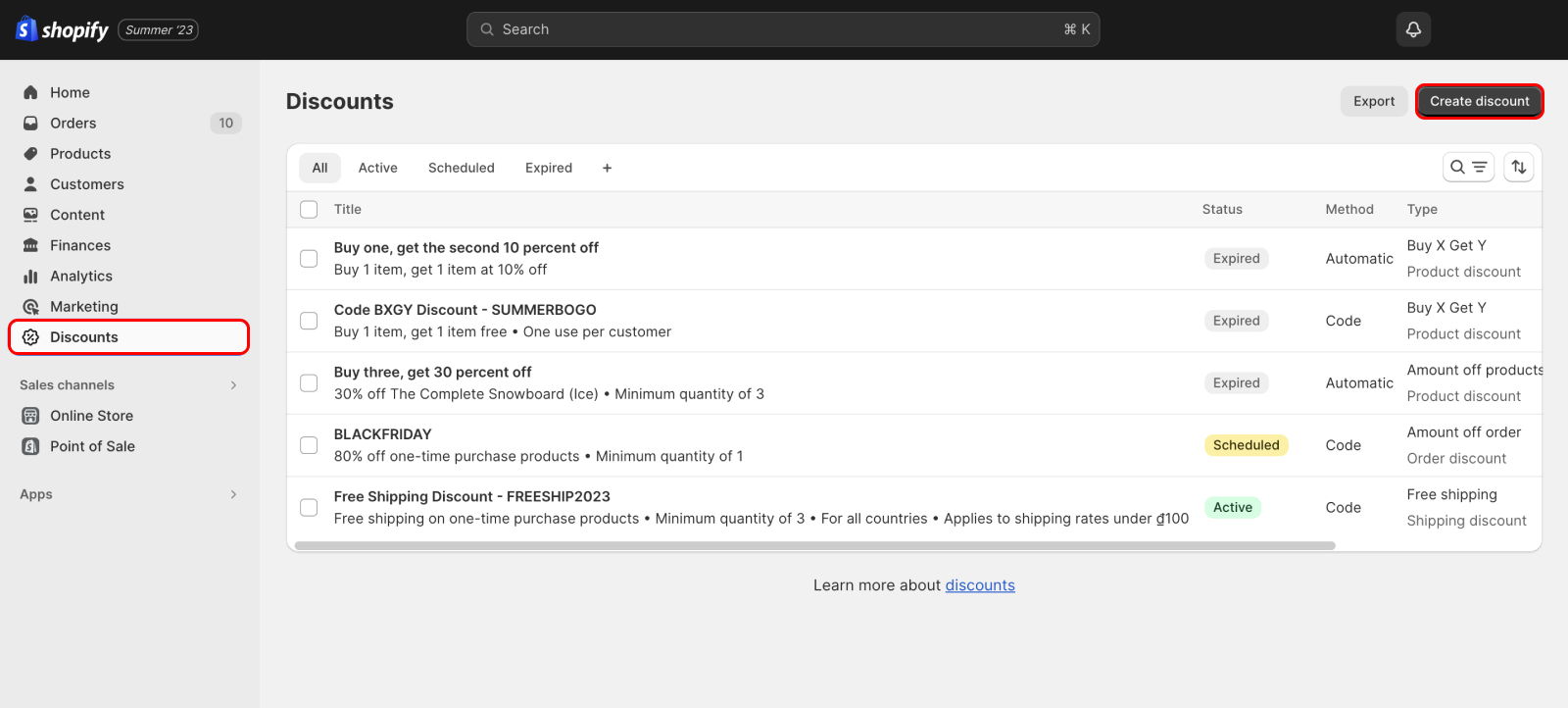1568x708 pixels.
Task: Click the Analytics bar chart icon
Action: 30,276
